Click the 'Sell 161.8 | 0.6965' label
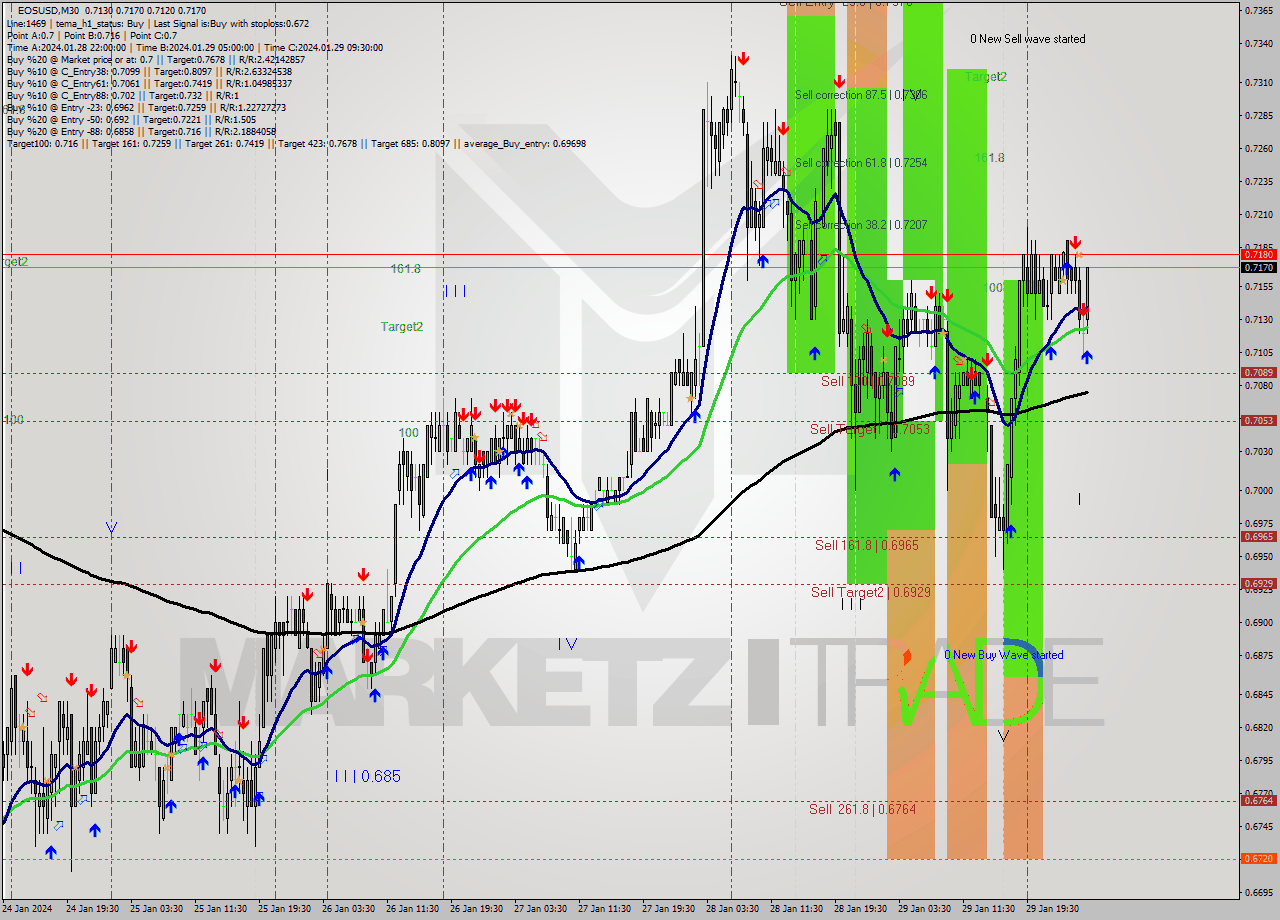Viewport: 1280px width, 920px height. [867, 545]
